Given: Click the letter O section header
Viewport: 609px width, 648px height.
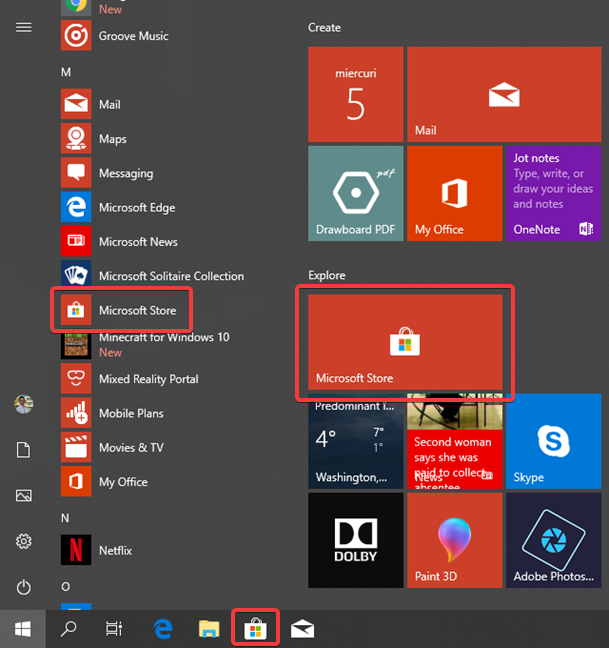Looking at the screenshot, I should [66, 587].
